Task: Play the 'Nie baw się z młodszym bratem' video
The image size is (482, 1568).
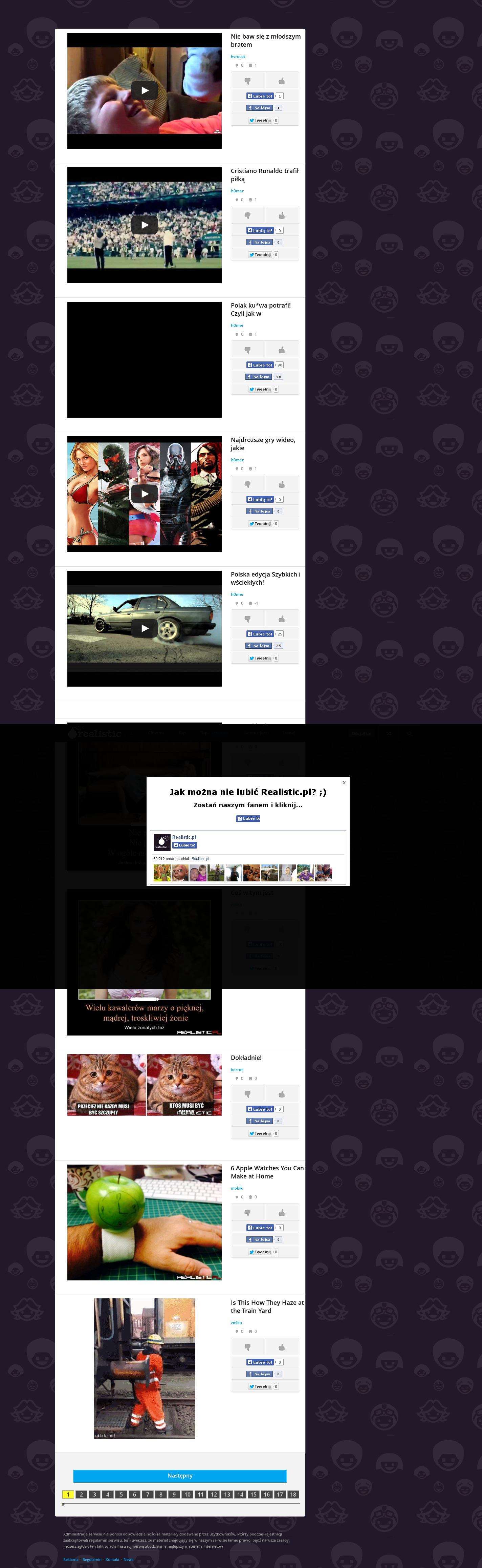Action: pos(144,91)
